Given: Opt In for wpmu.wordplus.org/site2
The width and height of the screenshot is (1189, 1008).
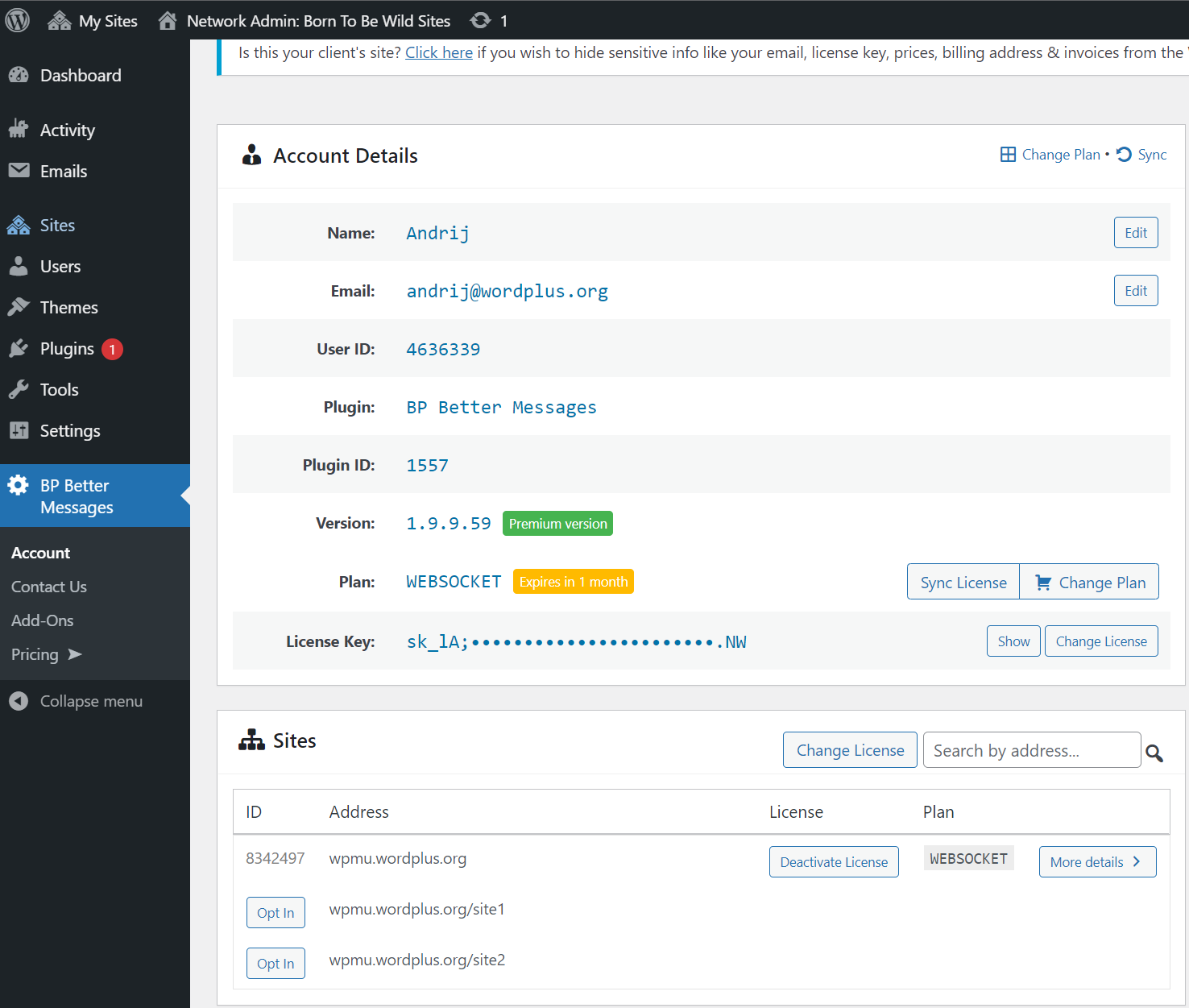Looking at the screenshot, I should tap(275, 964).
